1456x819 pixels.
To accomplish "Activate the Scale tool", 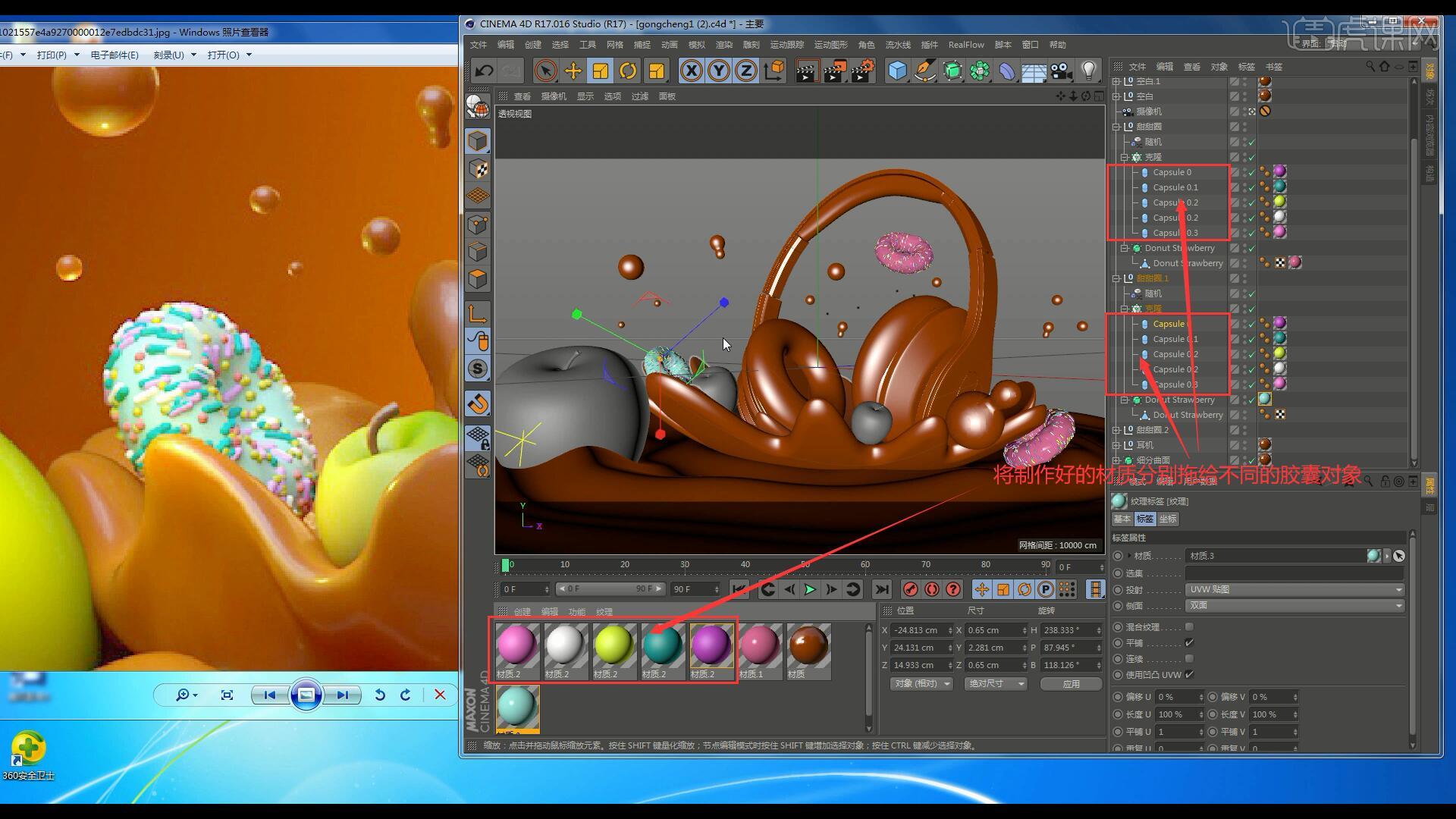I will [x=601, y=71].
